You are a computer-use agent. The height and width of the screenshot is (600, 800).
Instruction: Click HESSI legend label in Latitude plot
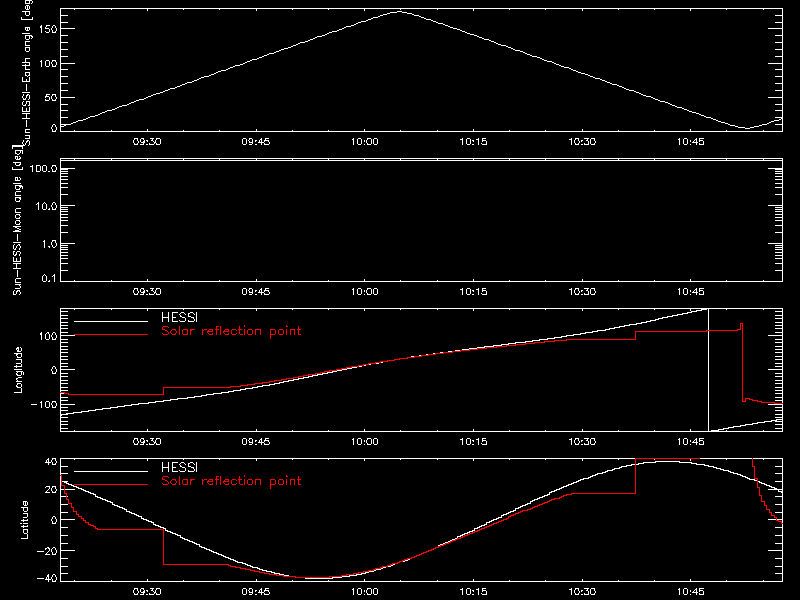pos(179,467)
